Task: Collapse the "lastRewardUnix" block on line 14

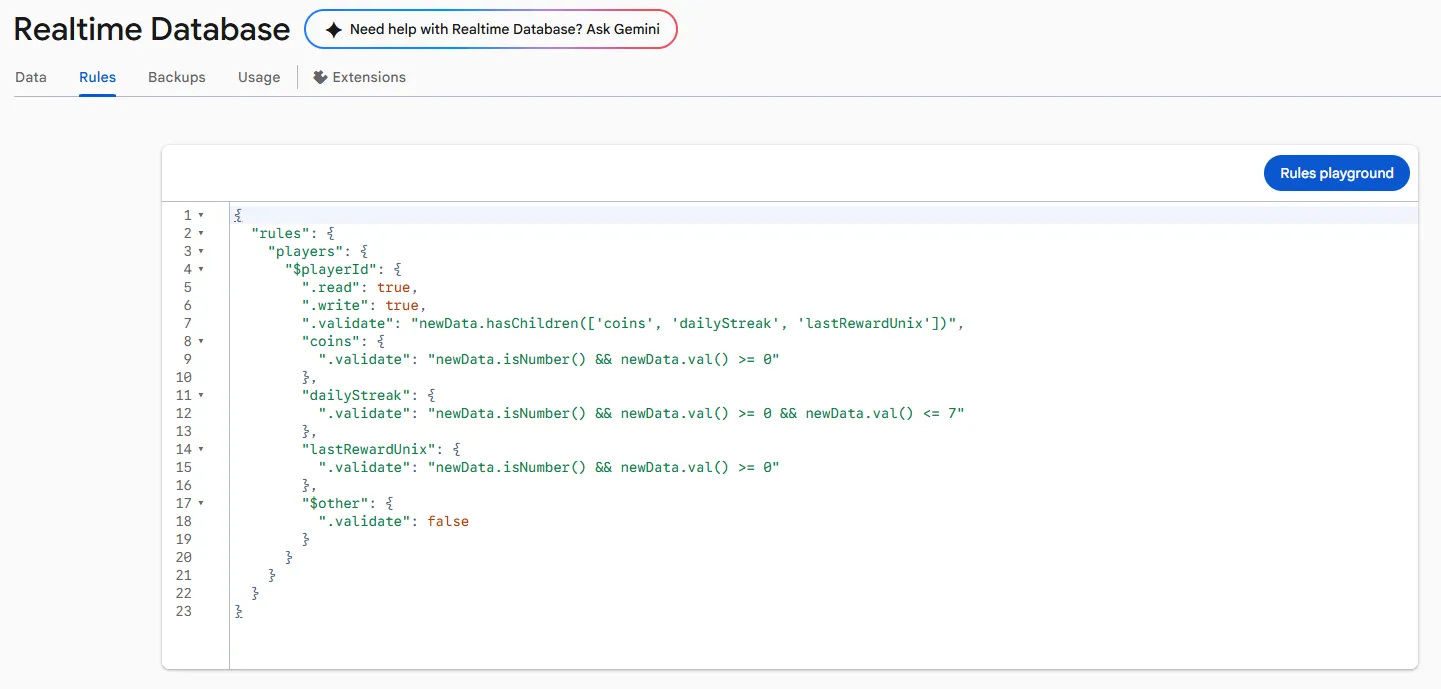Action: pos(200,449)
